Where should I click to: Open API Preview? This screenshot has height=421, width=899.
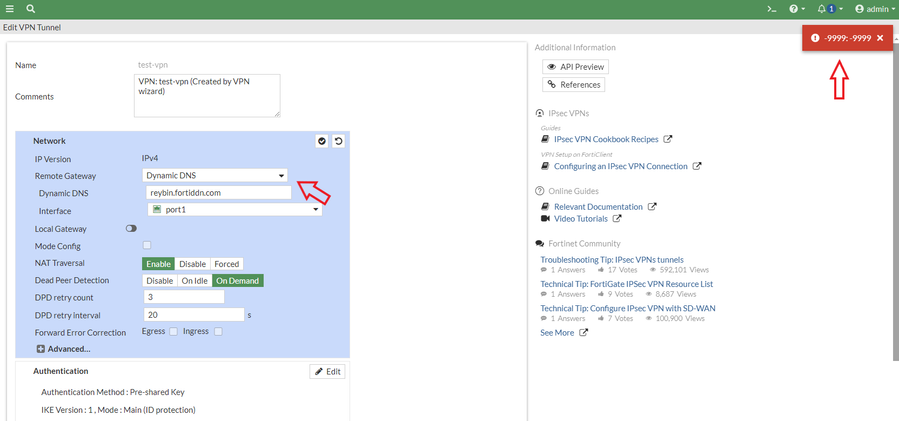[576, 67]
